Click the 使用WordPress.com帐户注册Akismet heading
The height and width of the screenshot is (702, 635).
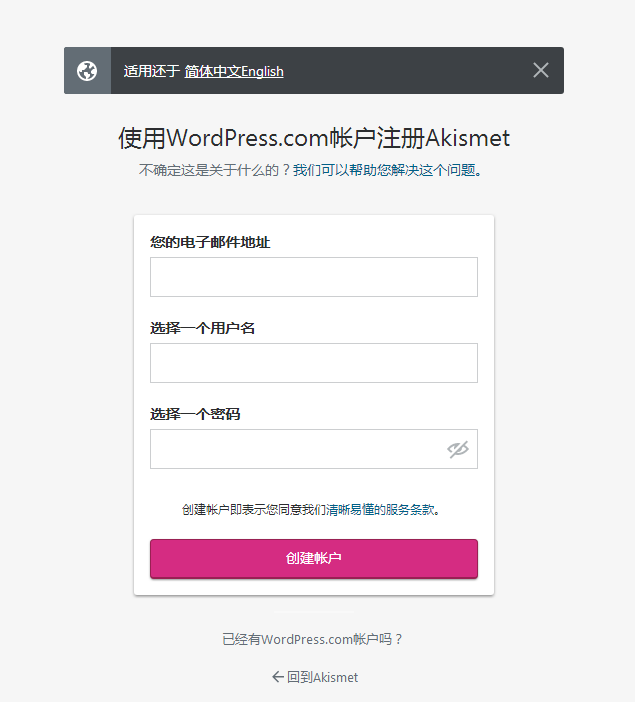click(x=314, y=138)
